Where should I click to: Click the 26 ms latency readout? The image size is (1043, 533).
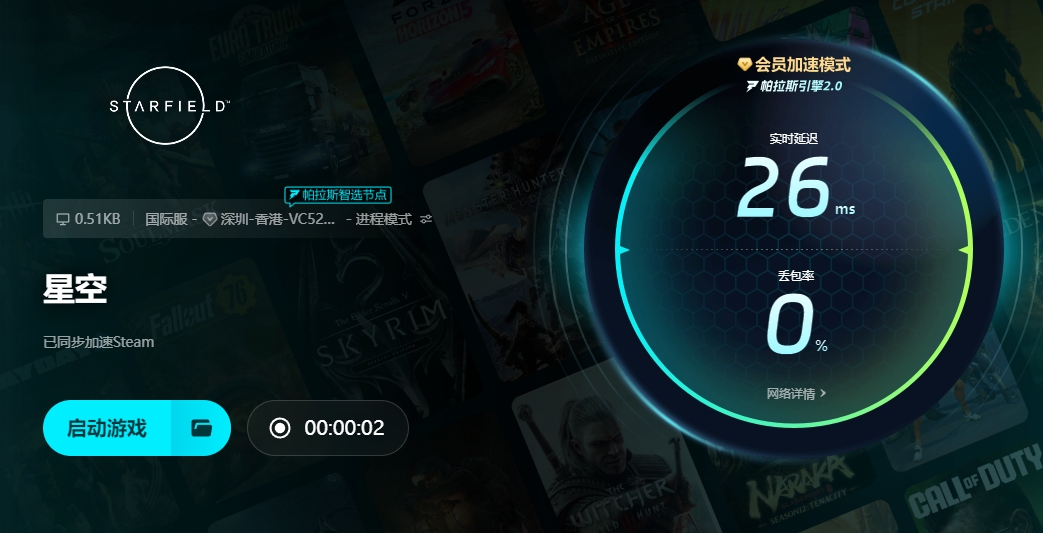[796, 187]
